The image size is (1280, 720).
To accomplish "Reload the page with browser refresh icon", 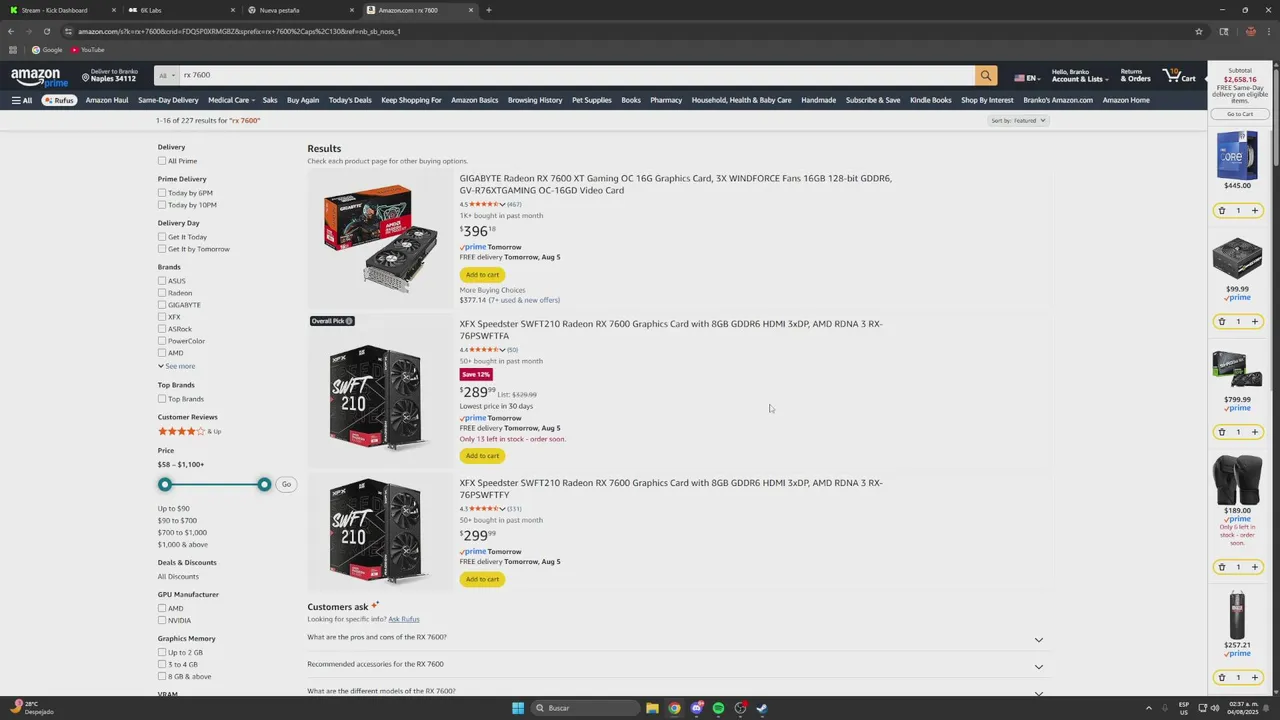I will pyautogui.click(x=46, y=31).
